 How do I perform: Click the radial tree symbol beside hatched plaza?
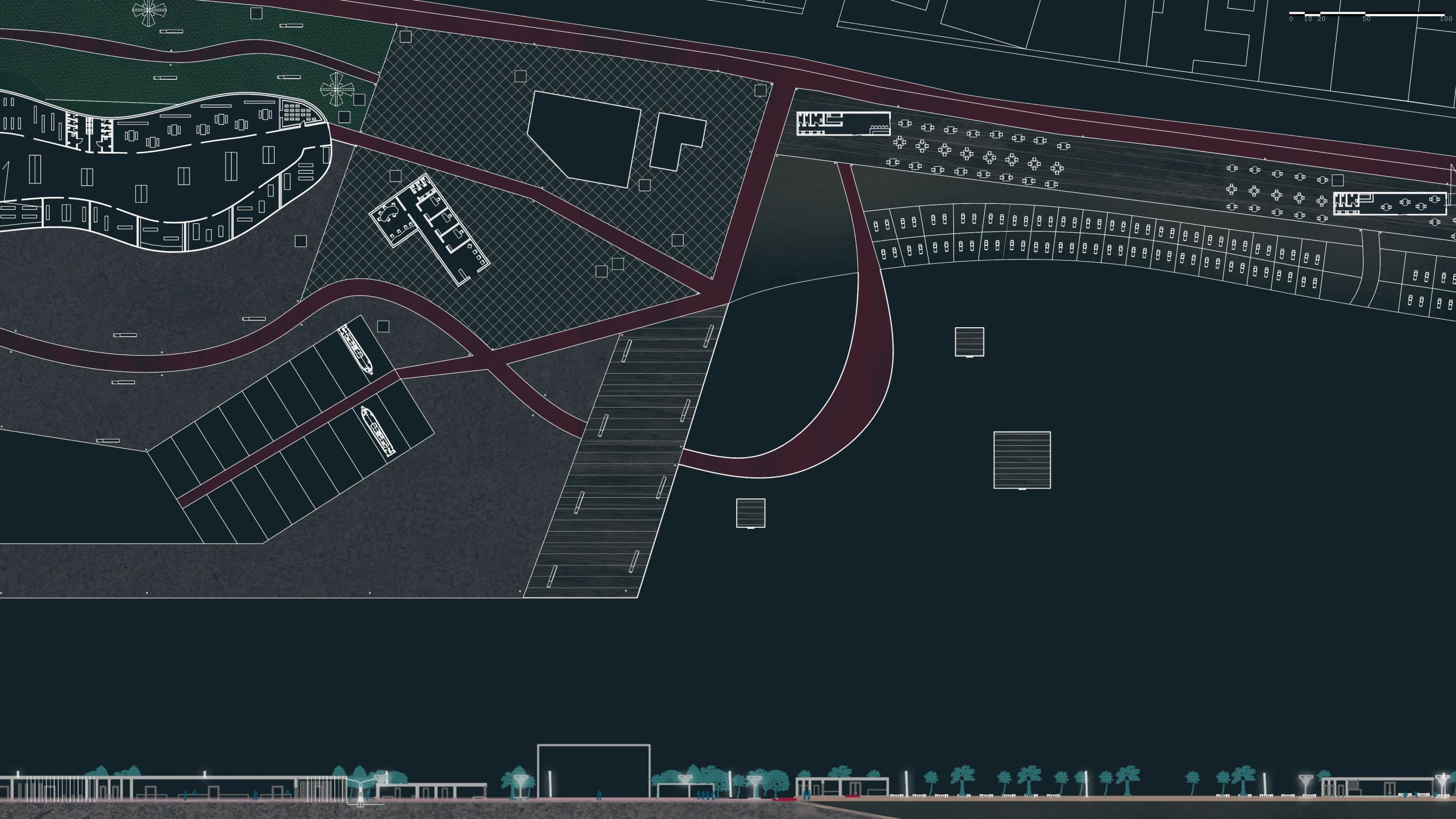point(336,90)
